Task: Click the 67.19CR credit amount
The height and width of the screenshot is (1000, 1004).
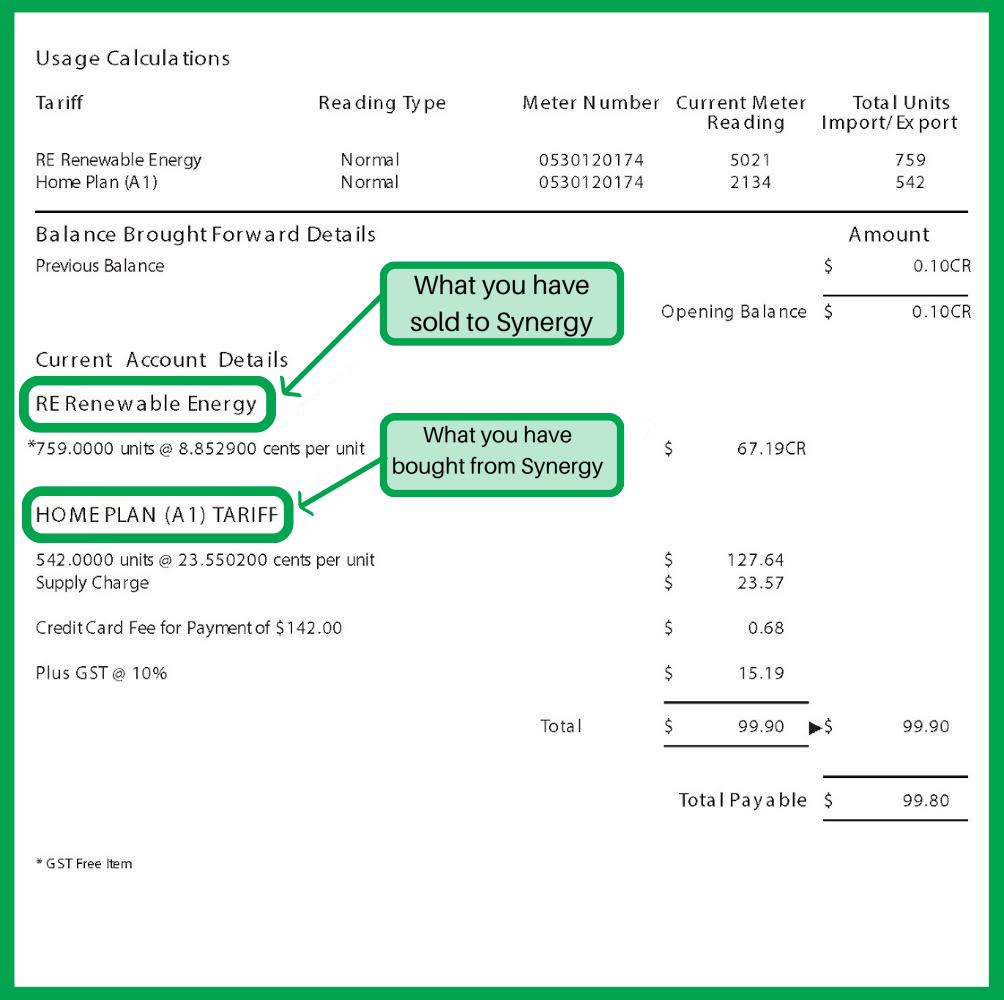Action: 771,448
